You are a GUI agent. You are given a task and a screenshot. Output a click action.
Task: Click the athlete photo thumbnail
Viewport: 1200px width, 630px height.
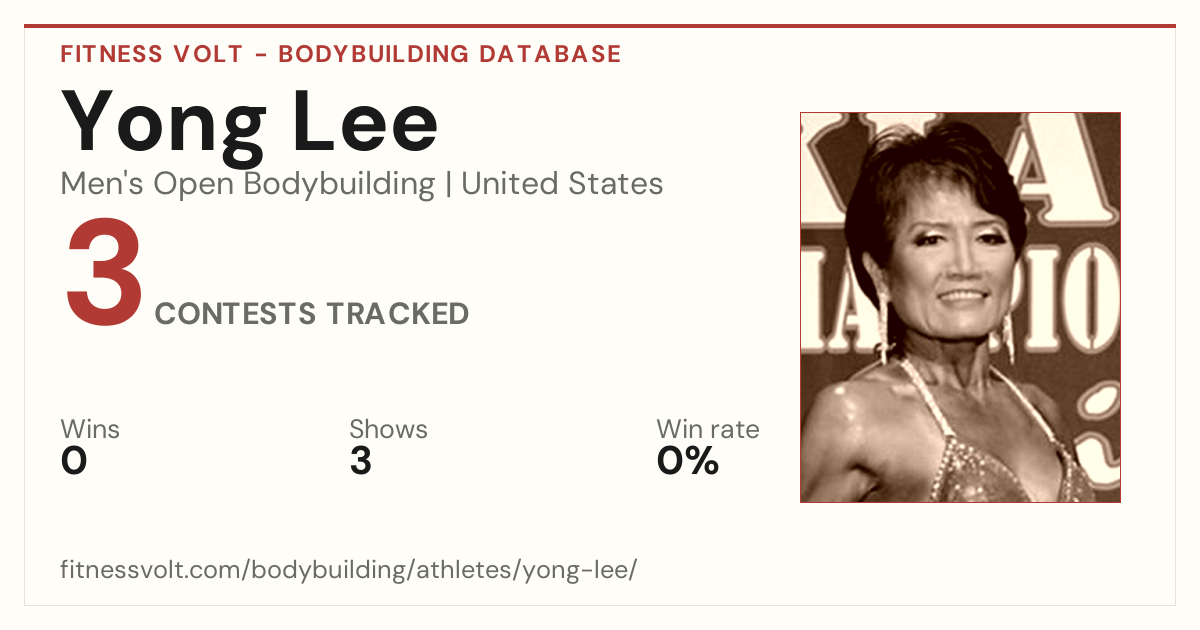coord(960,307)
